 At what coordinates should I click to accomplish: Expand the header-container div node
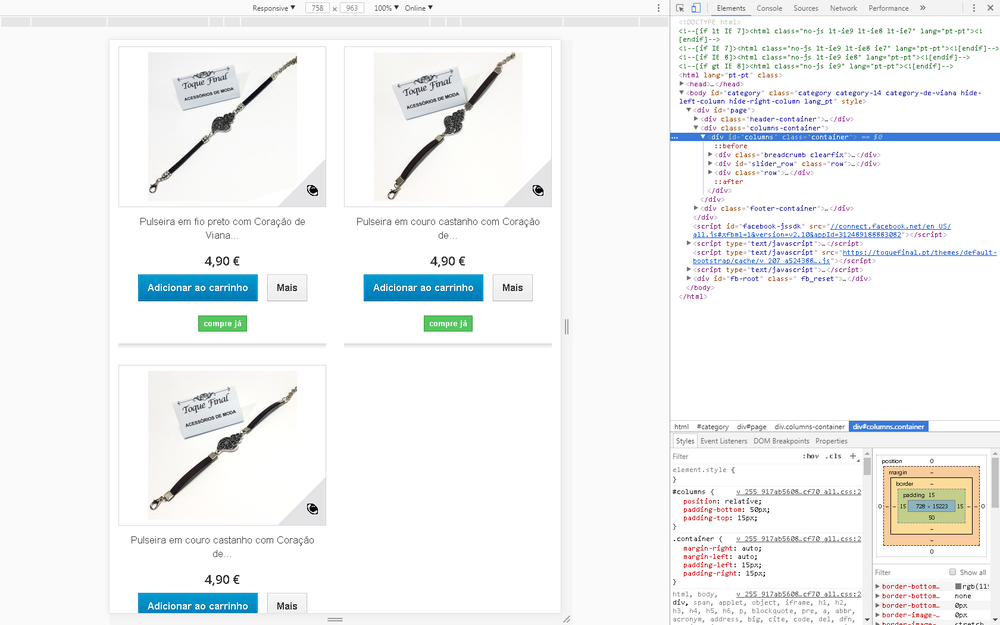696,119
